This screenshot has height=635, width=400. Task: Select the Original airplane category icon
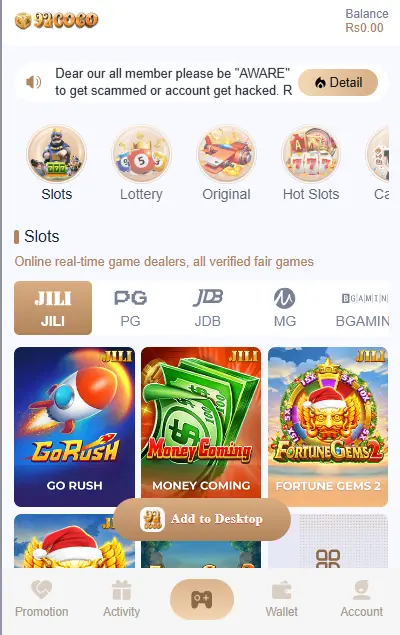click(226, 154)
